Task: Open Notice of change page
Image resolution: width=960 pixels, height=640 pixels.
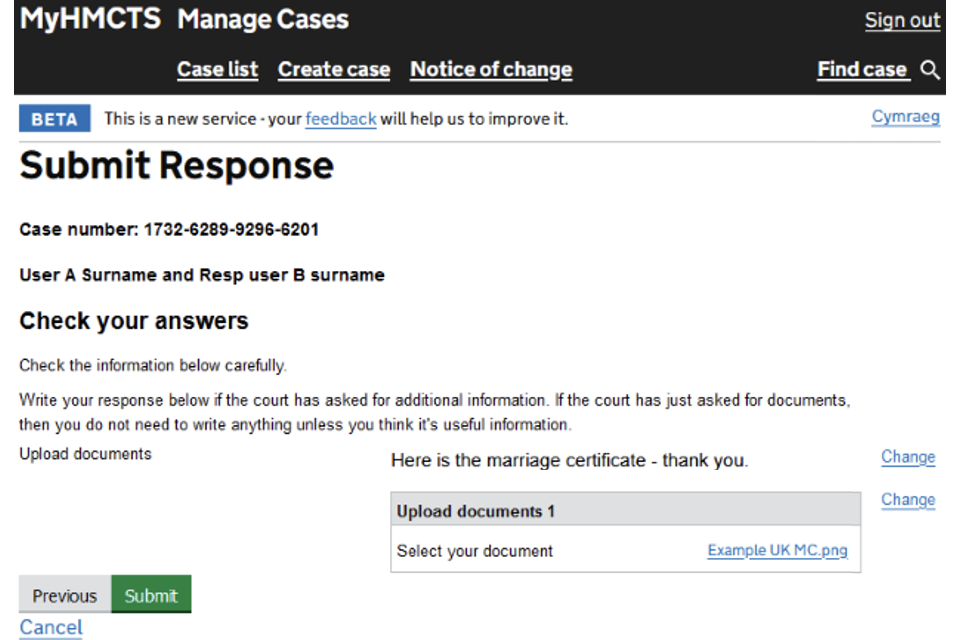Action: point(491,70)
